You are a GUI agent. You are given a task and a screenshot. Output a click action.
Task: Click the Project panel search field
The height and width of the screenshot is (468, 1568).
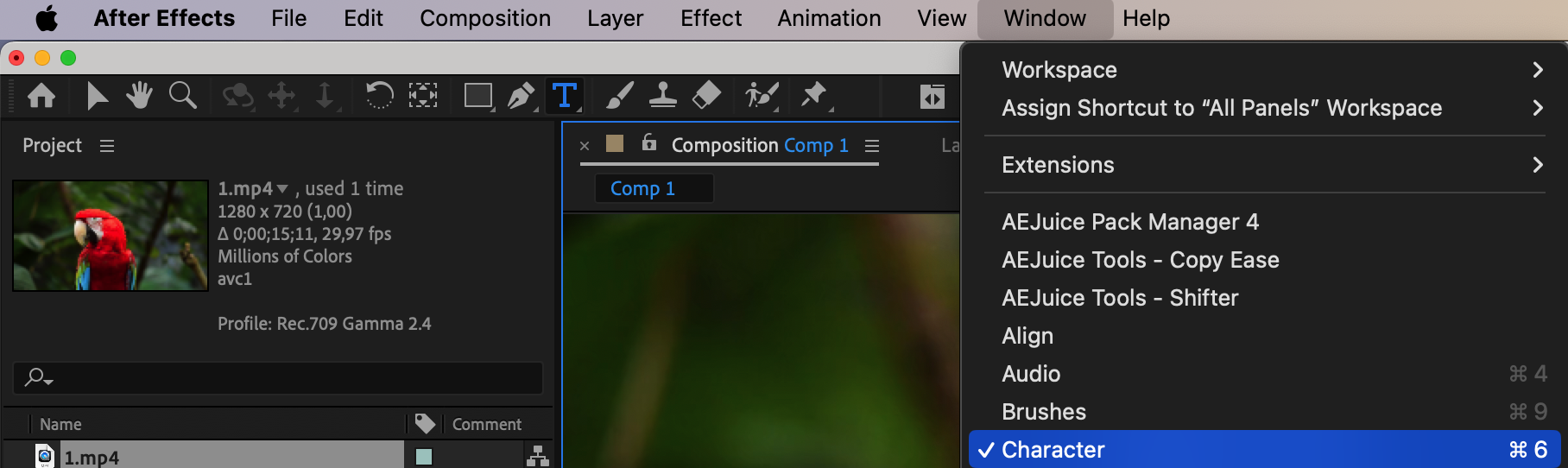point(285,377)
